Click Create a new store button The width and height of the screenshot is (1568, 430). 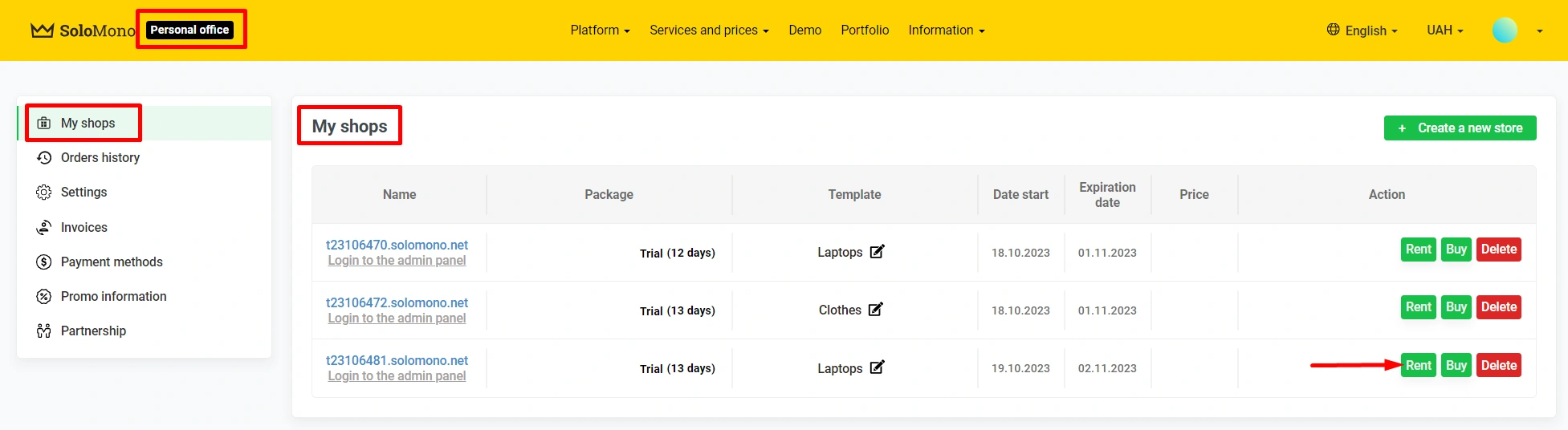[1460, 128]
